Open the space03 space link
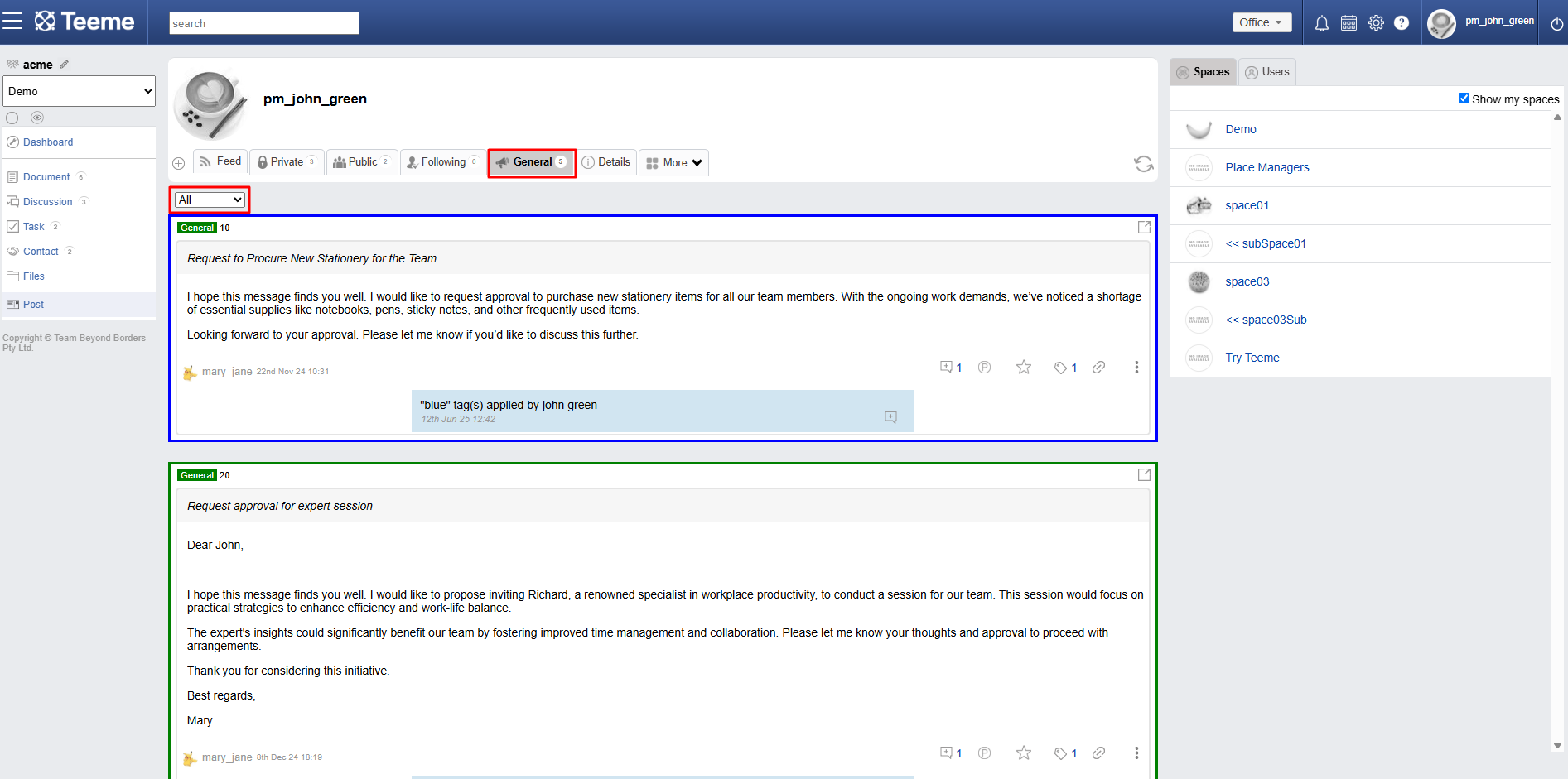The height and width of the screenshot is (779, 1568). point(1247,281)
